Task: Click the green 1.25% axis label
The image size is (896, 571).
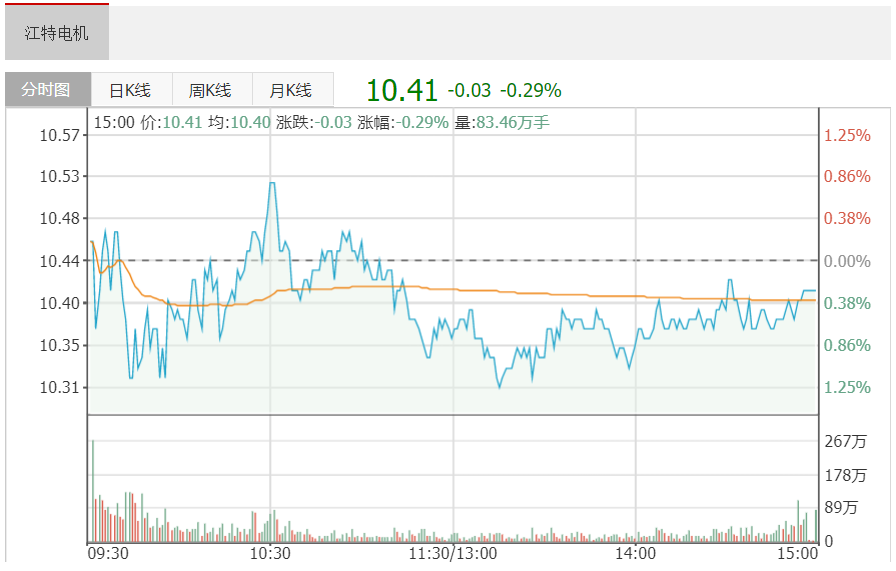Action: (x=847, y=388)
